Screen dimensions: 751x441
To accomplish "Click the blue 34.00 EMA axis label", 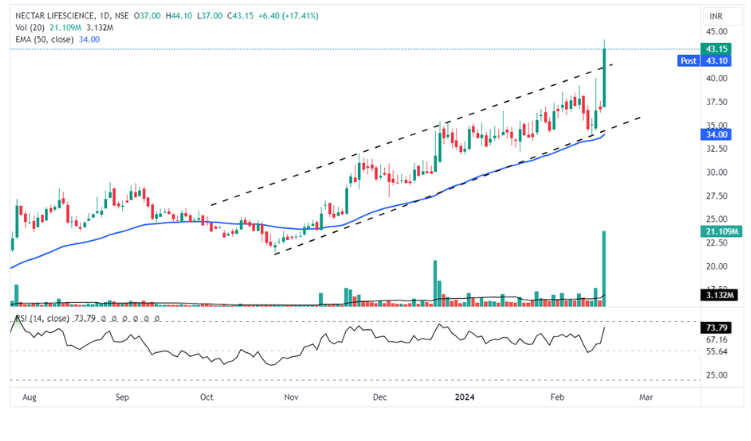I will (716, 134).
